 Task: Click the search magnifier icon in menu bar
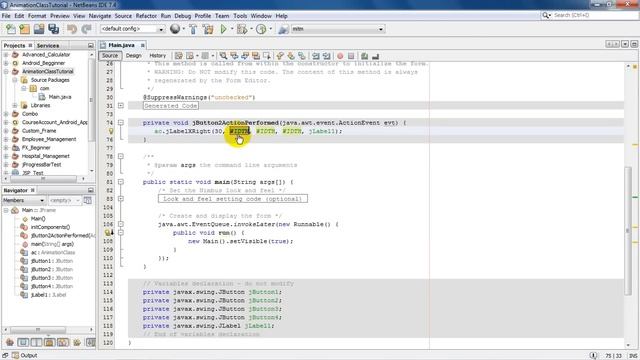point(546,15)
